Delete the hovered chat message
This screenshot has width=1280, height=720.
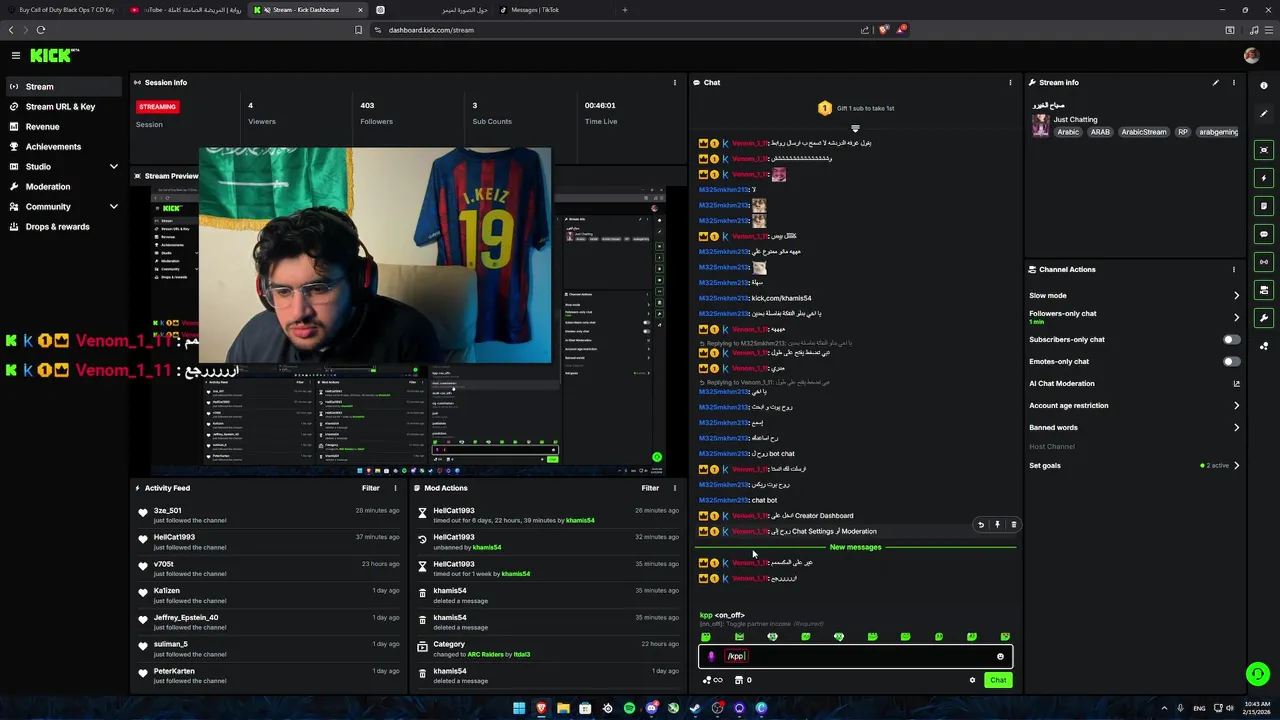1013,525
